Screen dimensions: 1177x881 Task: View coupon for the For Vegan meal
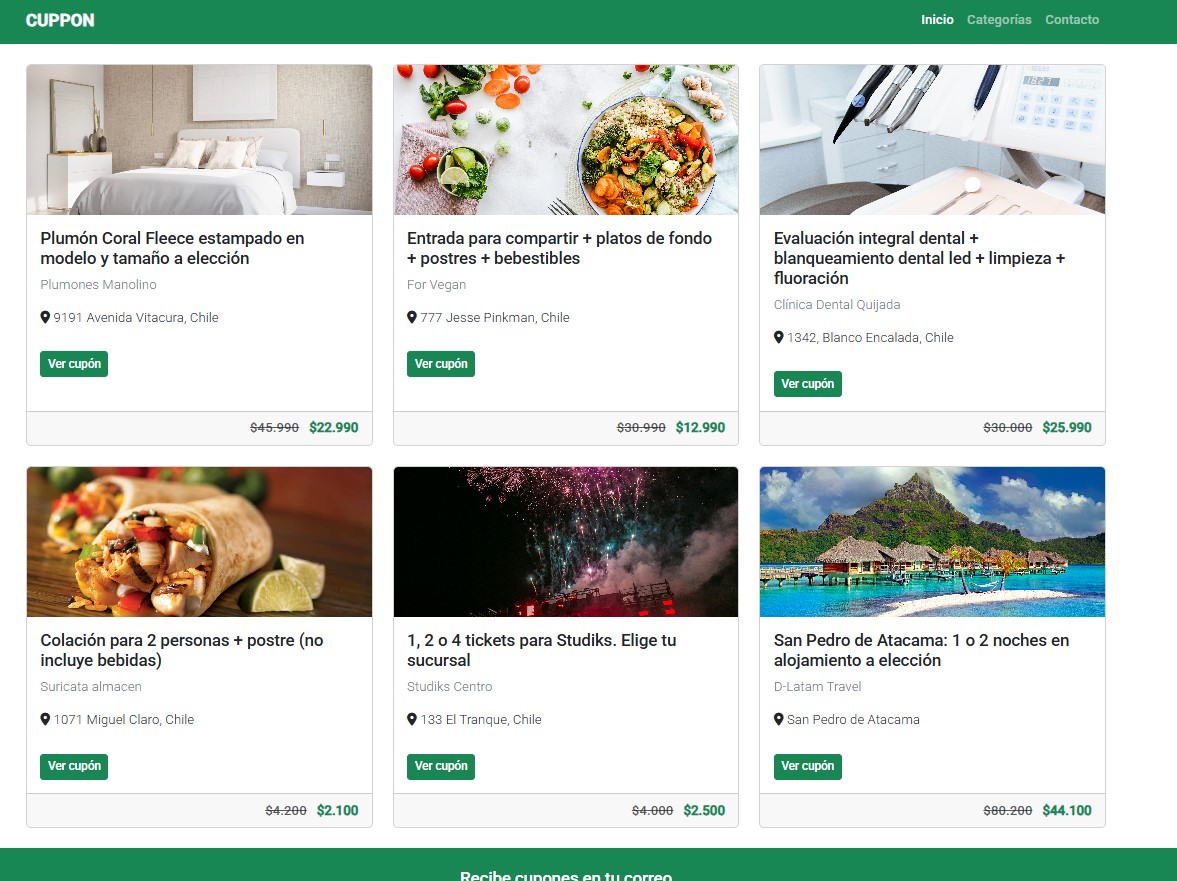coord(441,364)
